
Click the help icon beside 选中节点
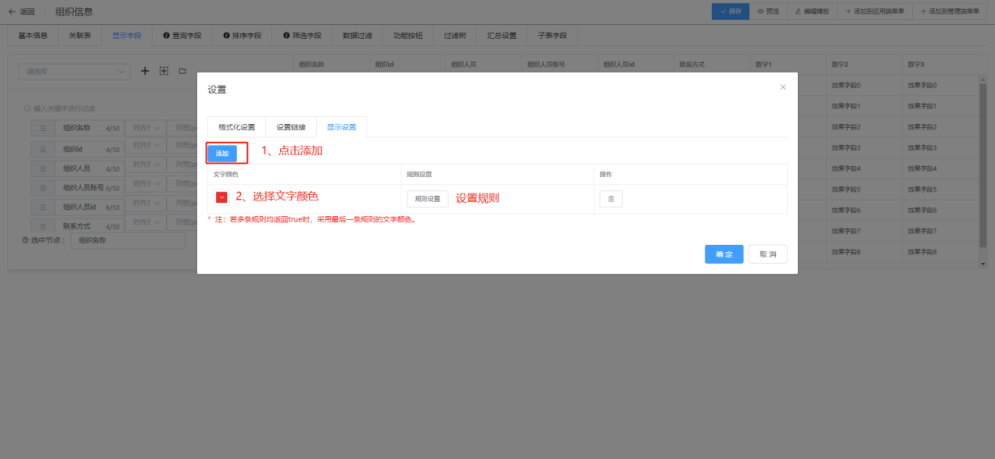25,241
